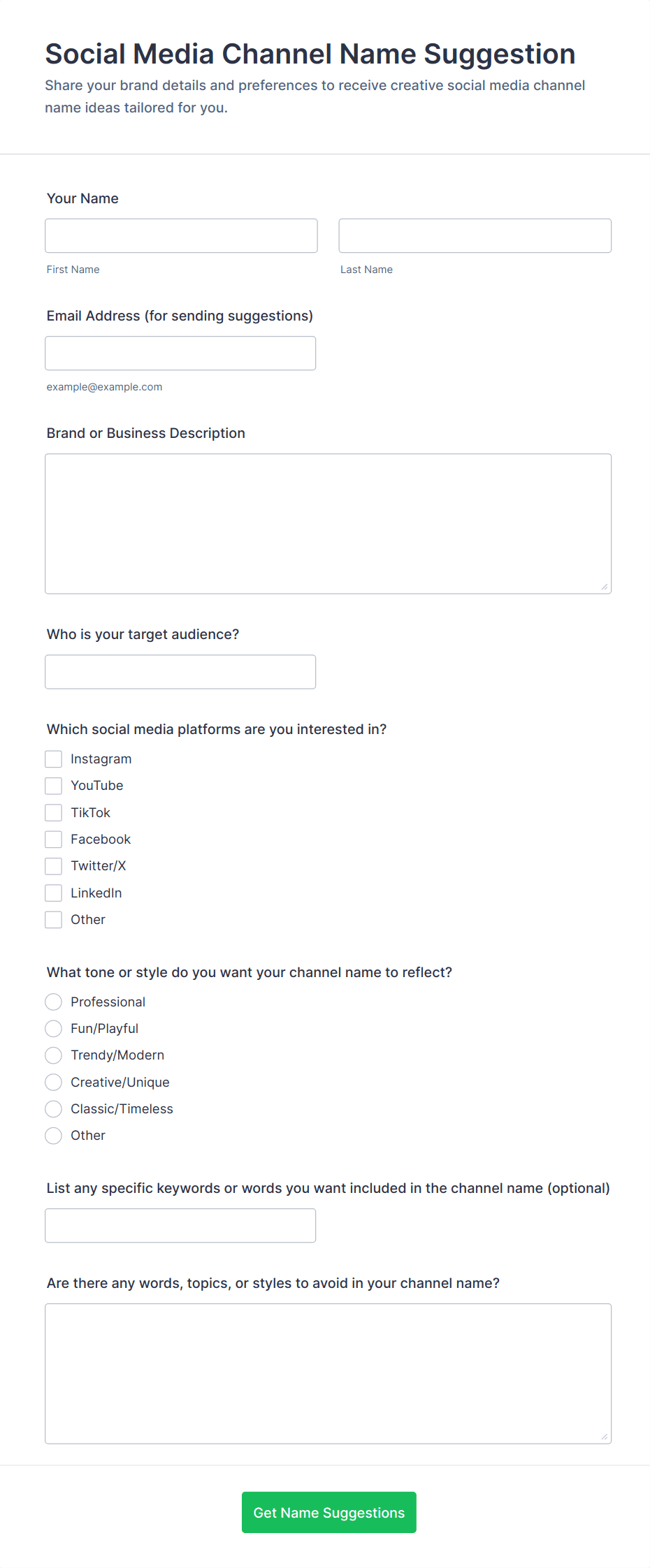The width and height of the screenshot is (650, 1568).
Task: Click the Get Name Suggestions button
Action: (x=328, y=1512)
